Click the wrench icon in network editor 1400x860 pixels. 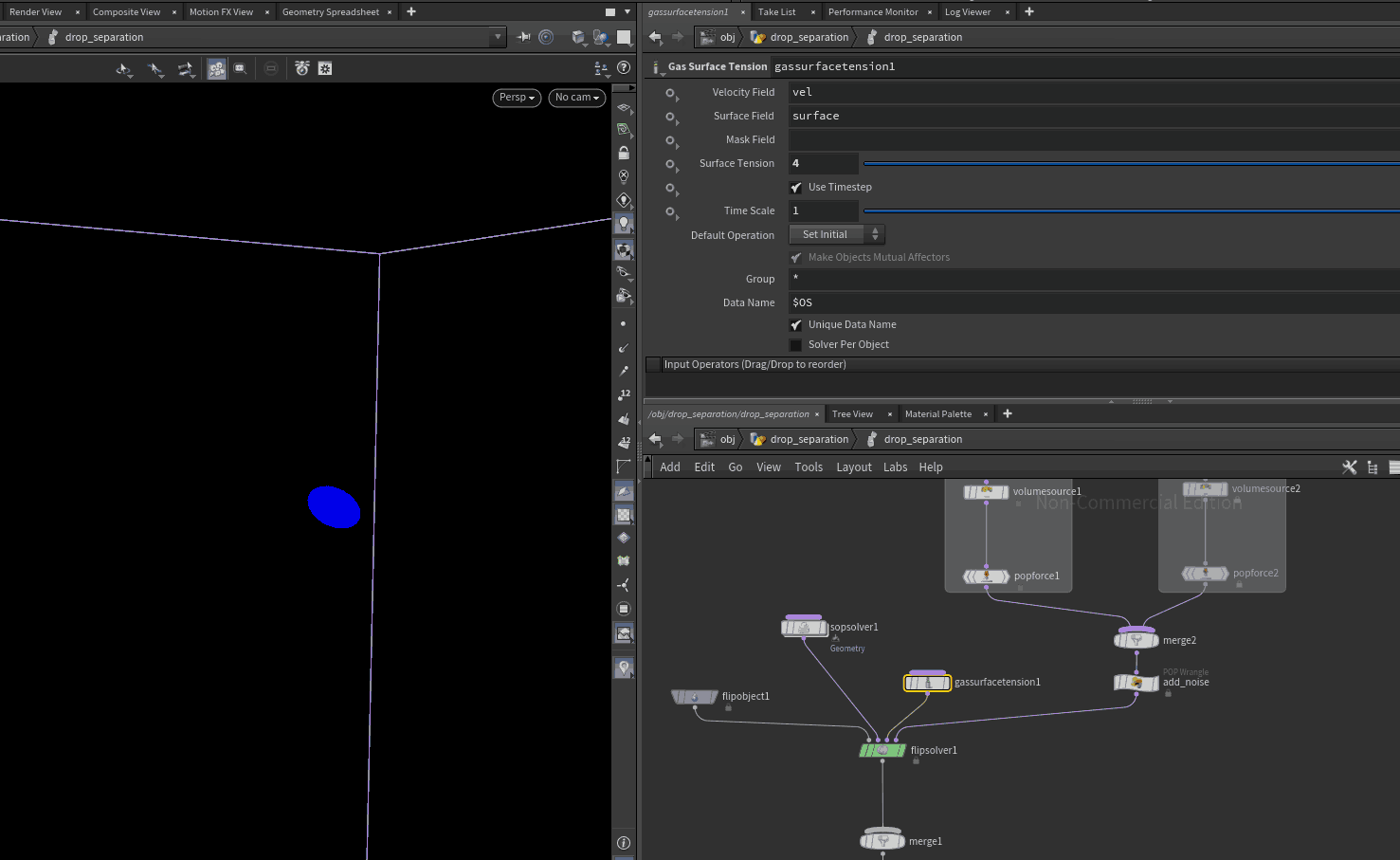point(1350,467)
